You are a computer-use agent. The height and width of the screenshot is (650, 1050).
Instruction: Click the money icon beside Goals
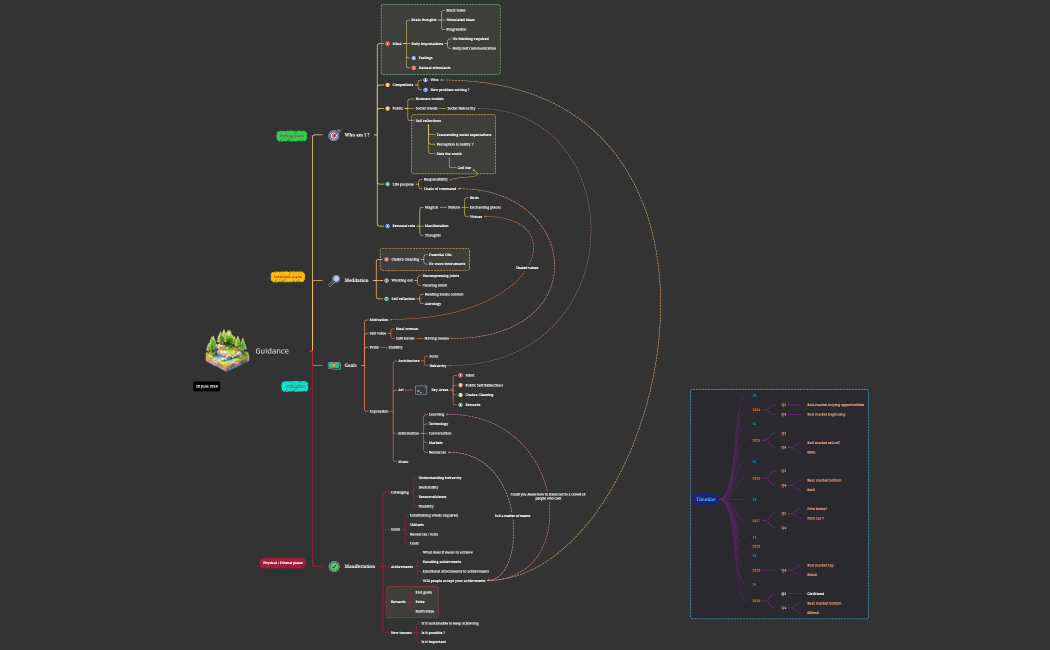tap(334, 366)
